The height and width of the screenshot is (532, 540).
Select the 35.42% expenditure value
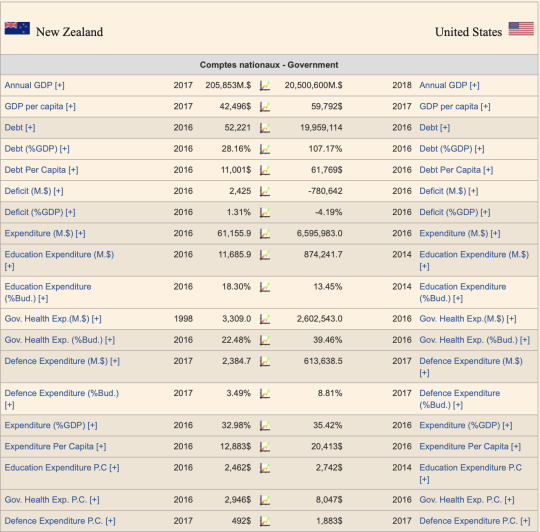pos(328,425)
